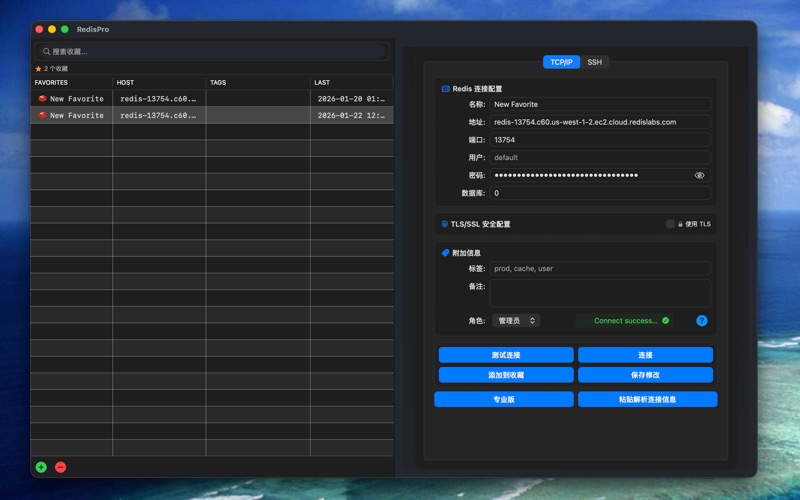The width and height of the screenshot is (800, 500).
Task: Click the 测试连接 button
Action: click(506, 355)
